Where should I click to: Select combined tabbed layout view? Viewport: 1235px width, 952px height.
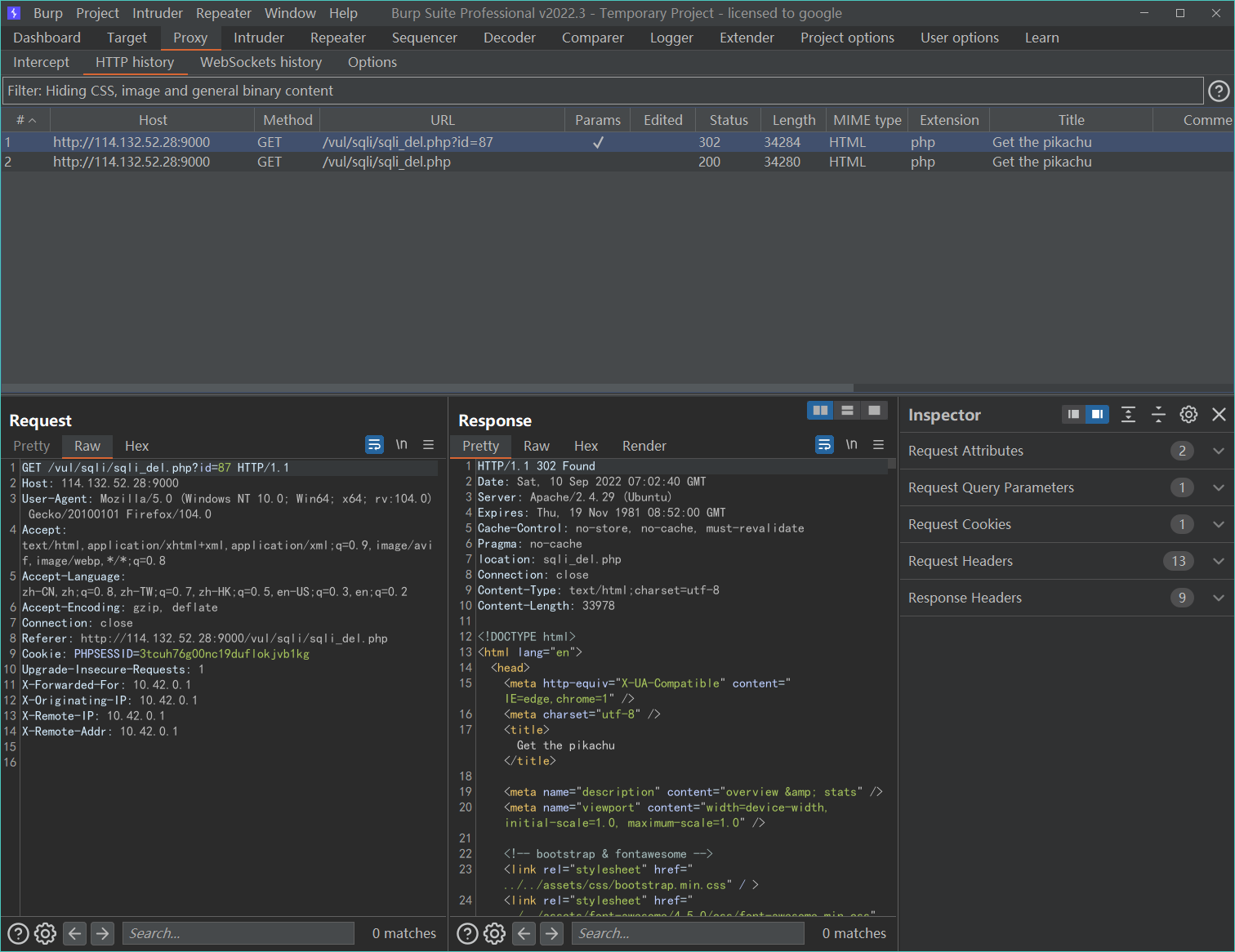tap(874, 411)
